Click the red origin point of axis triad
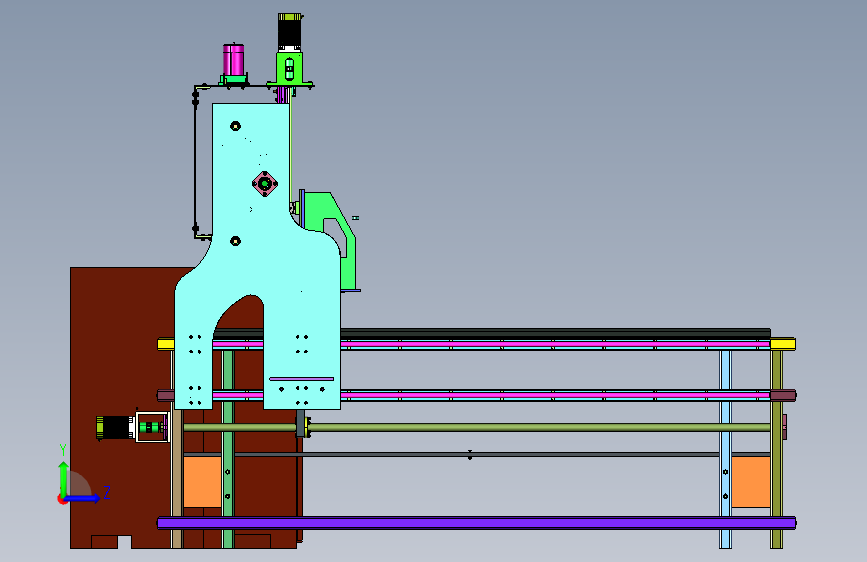 [x=62, y=499]
